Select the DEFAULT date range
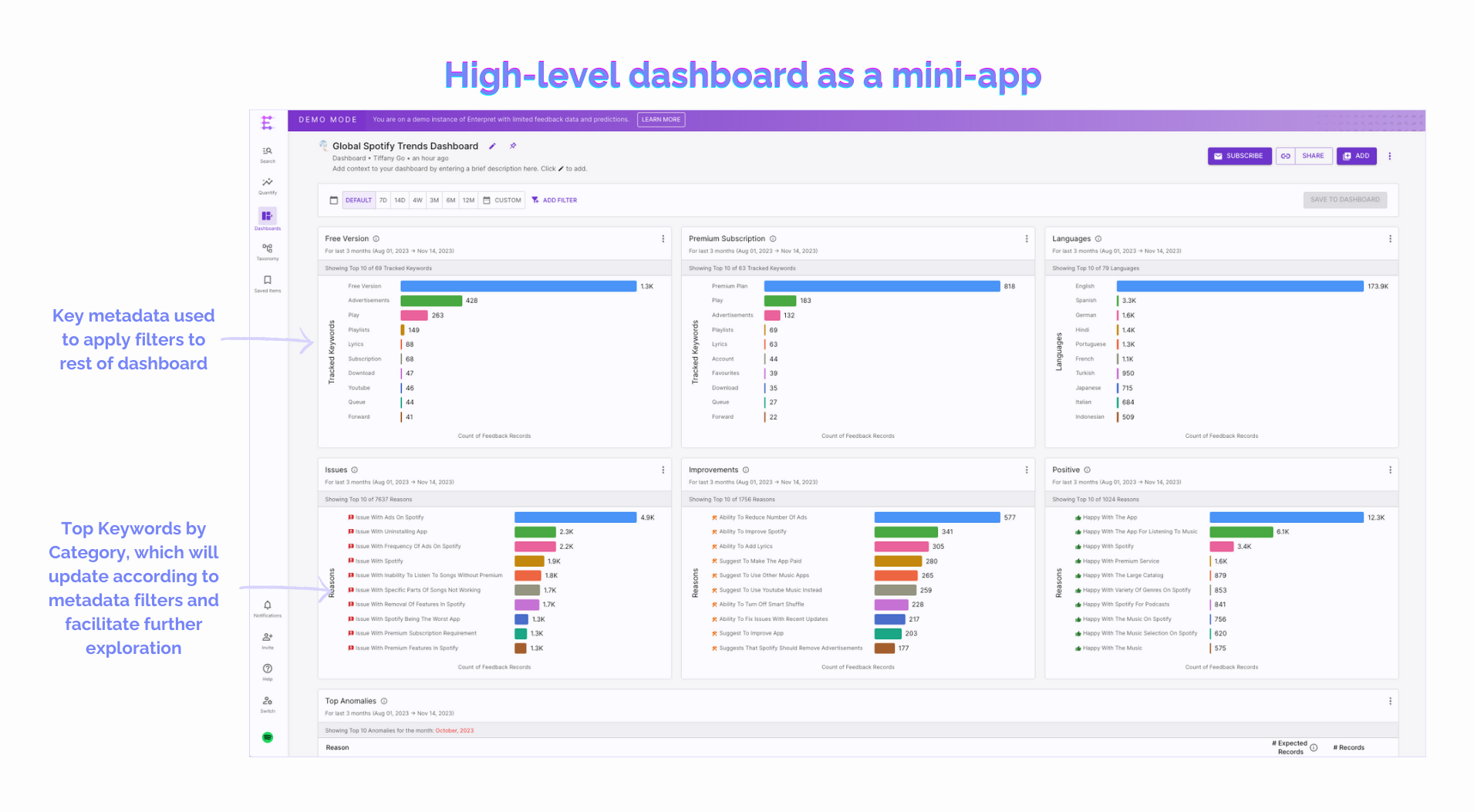1474x812 pixels. pyautogui.click(x=359, y=200)
